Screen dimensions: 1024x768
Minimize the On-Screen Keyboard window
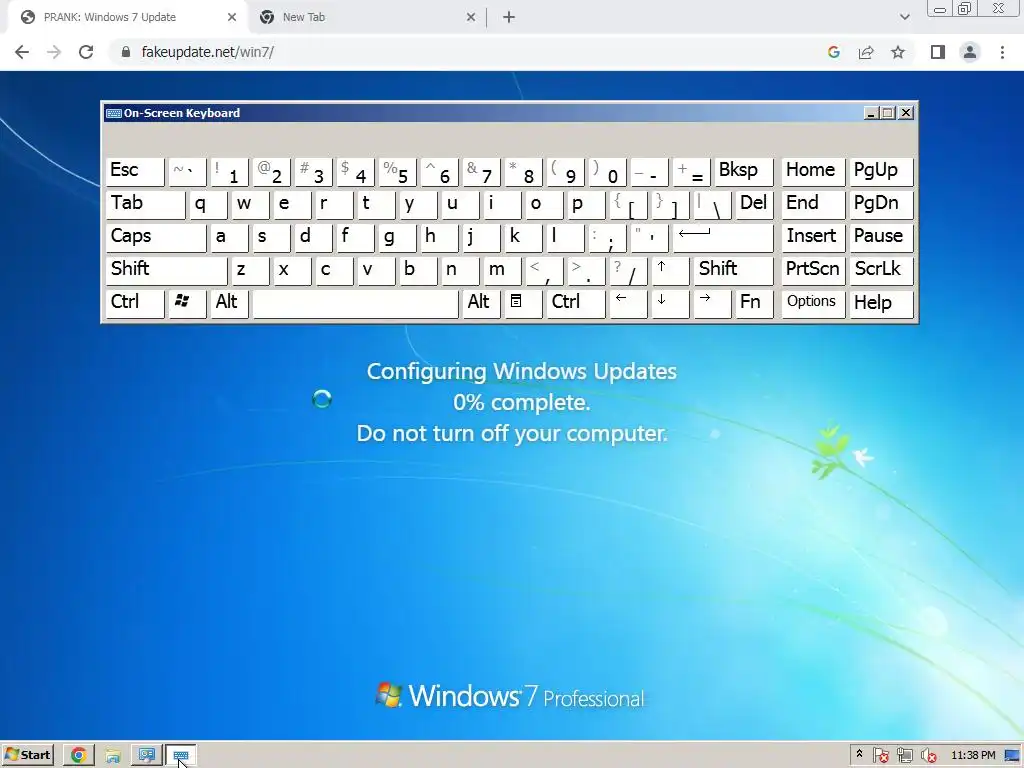pos(871,113)
